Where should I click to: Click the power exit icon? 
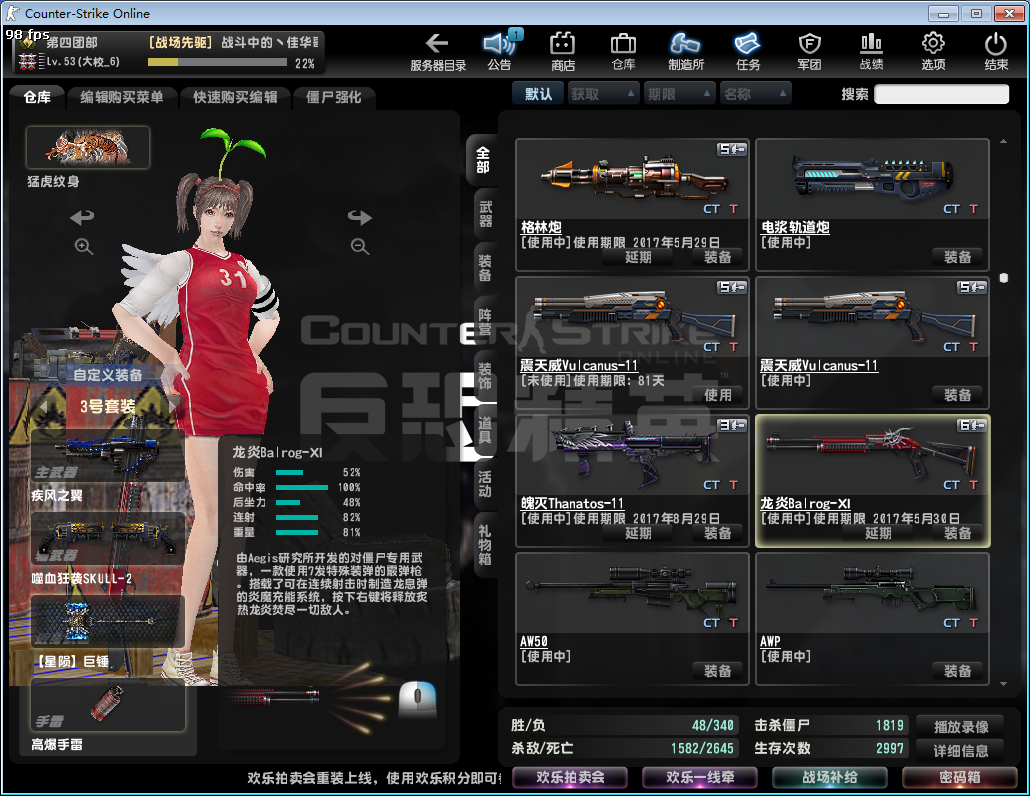[995, 44]
